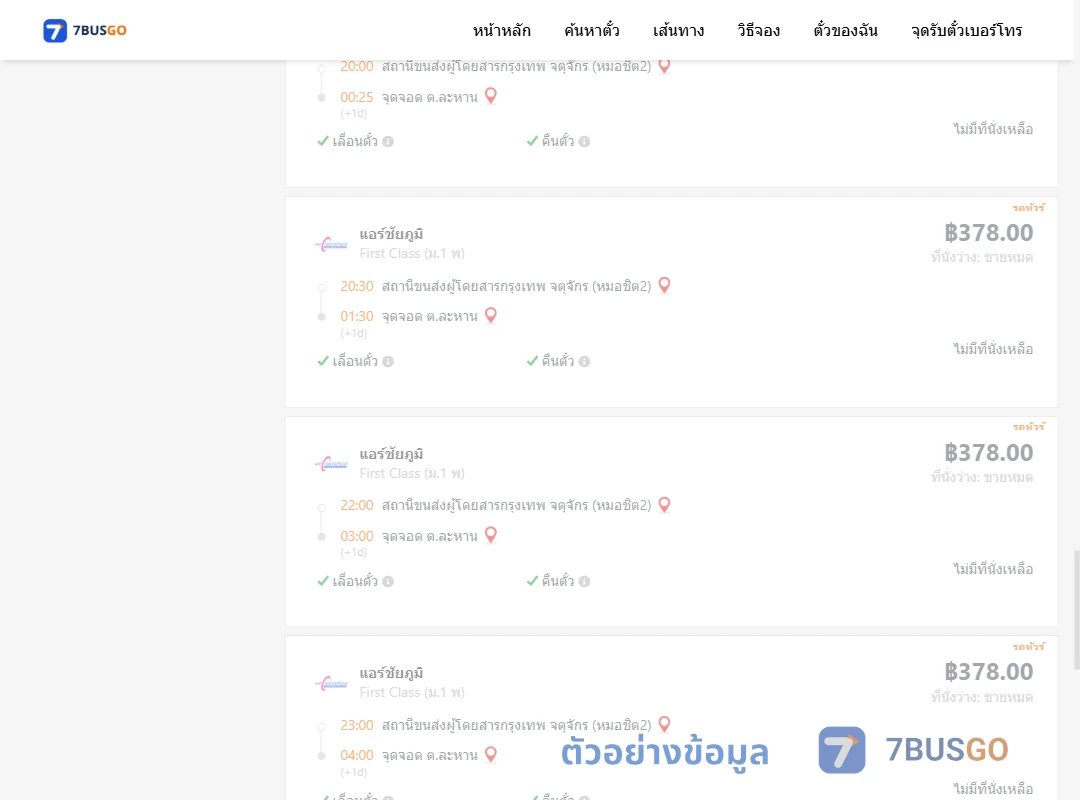Open the วิธีจอง menu item
The height and width of the screenshot is (800, 1080).
tap(758, 30)
